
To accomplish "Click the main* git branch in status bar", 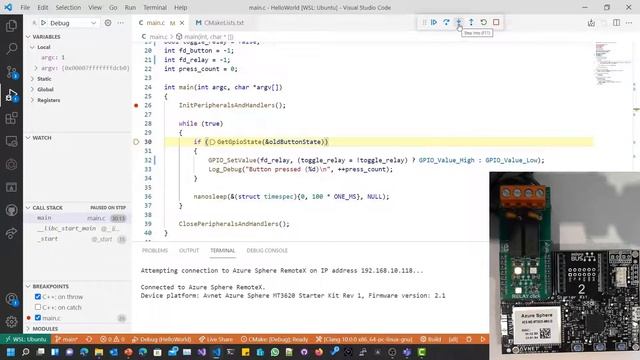I will coord(66,339).
